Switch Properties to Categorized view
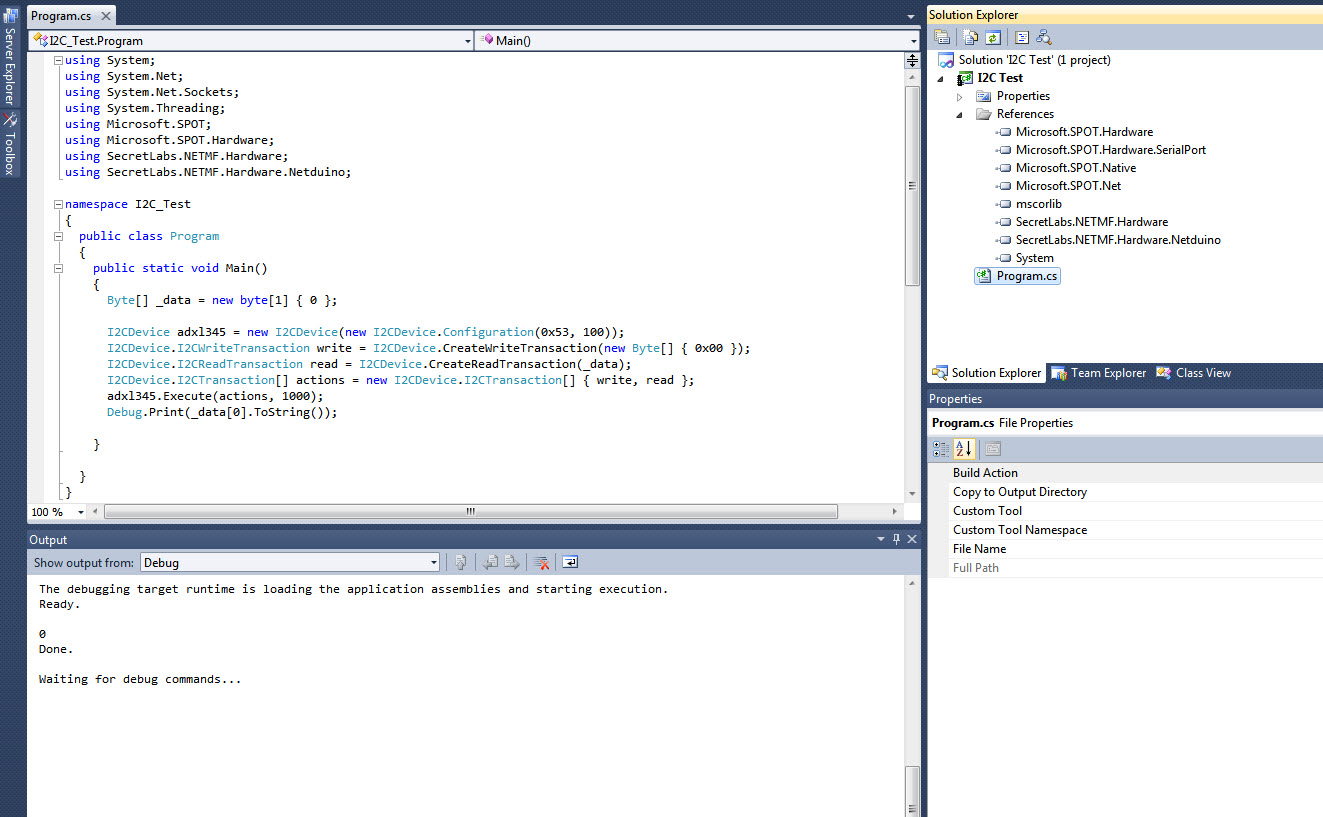The height and width of the screenshot is (817, 1323). coord(942,449)
